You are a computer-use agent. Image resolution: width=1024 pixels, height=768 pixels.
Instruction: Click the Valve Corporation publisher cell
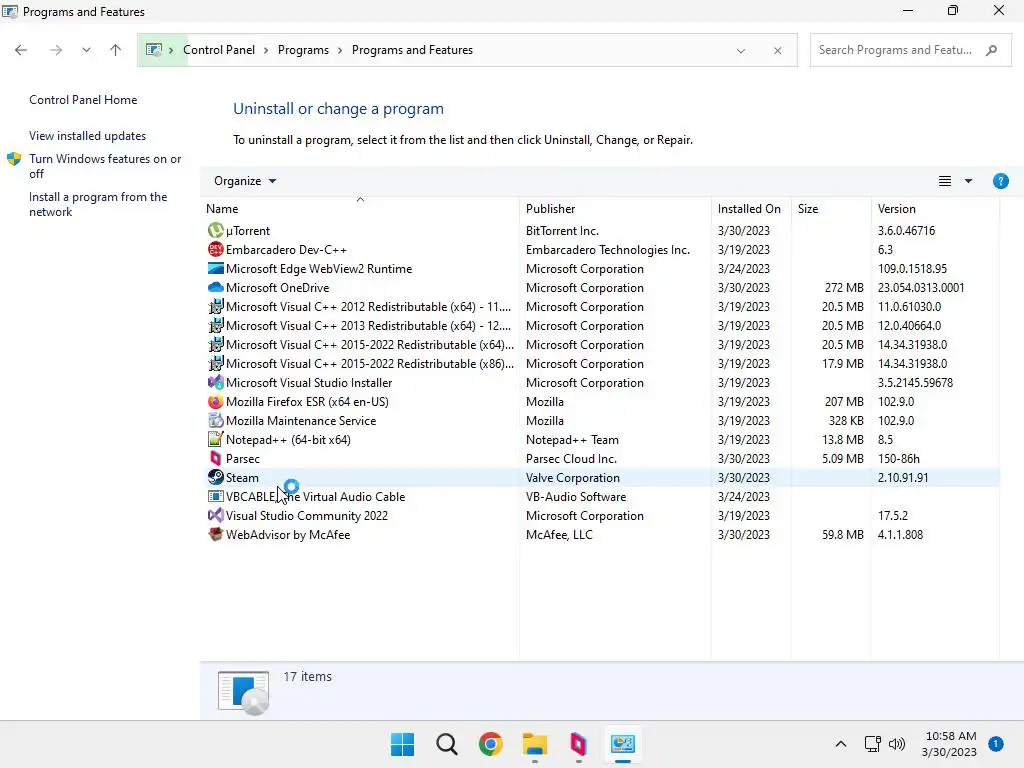click(x=573, y=477)
